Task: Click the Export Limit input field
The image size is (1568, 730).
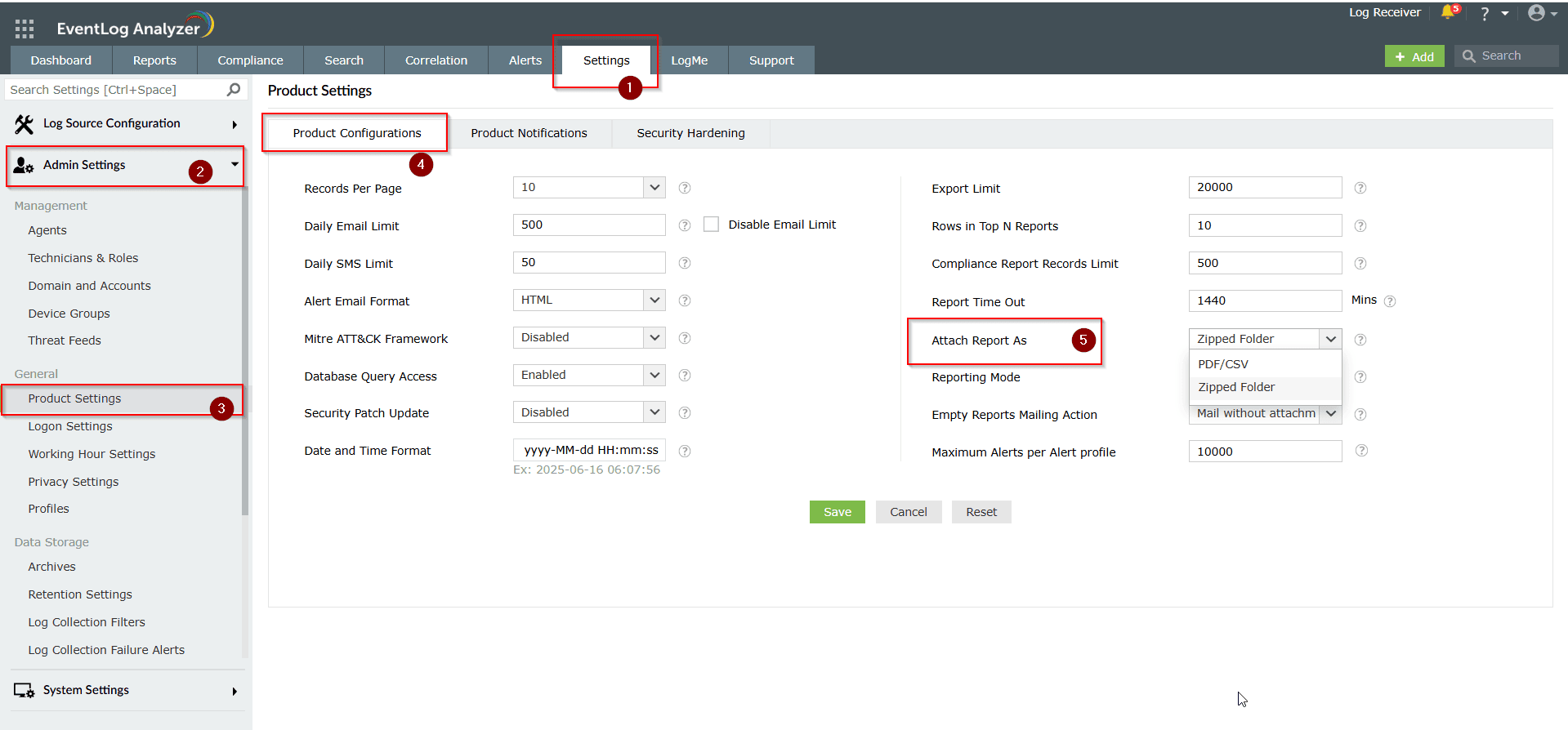Action: pyautogui.click(x=1265, y=188)
